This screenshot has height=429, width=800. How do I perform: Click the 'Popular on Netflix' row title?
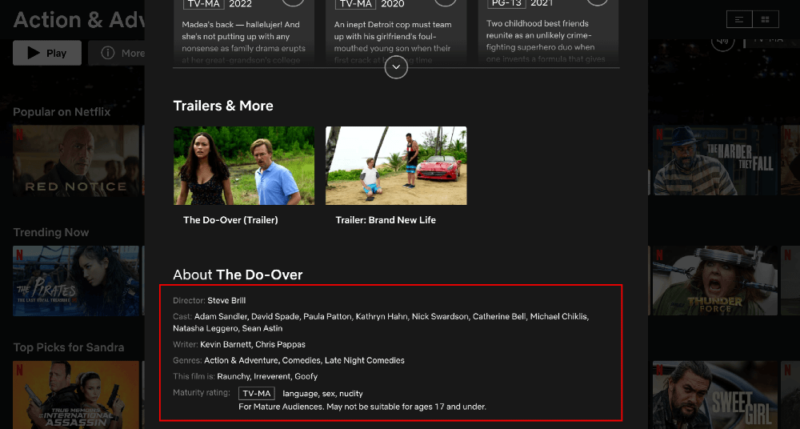point(61,112)
